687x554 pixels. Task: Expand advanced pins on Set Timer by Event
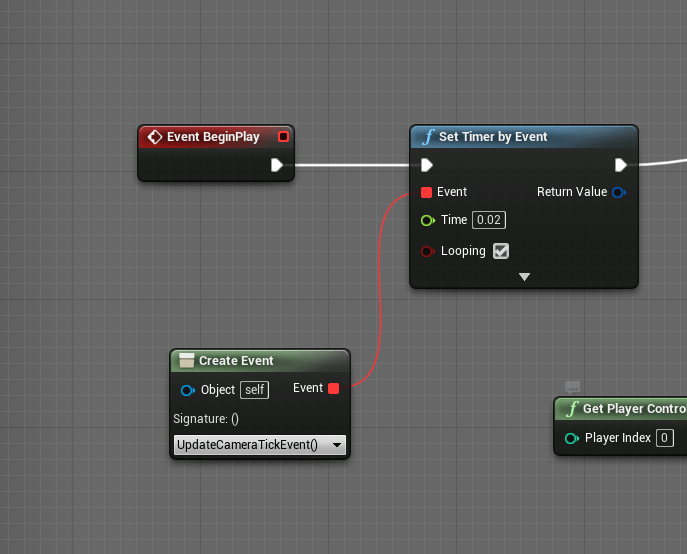click(x=524, y=277)
